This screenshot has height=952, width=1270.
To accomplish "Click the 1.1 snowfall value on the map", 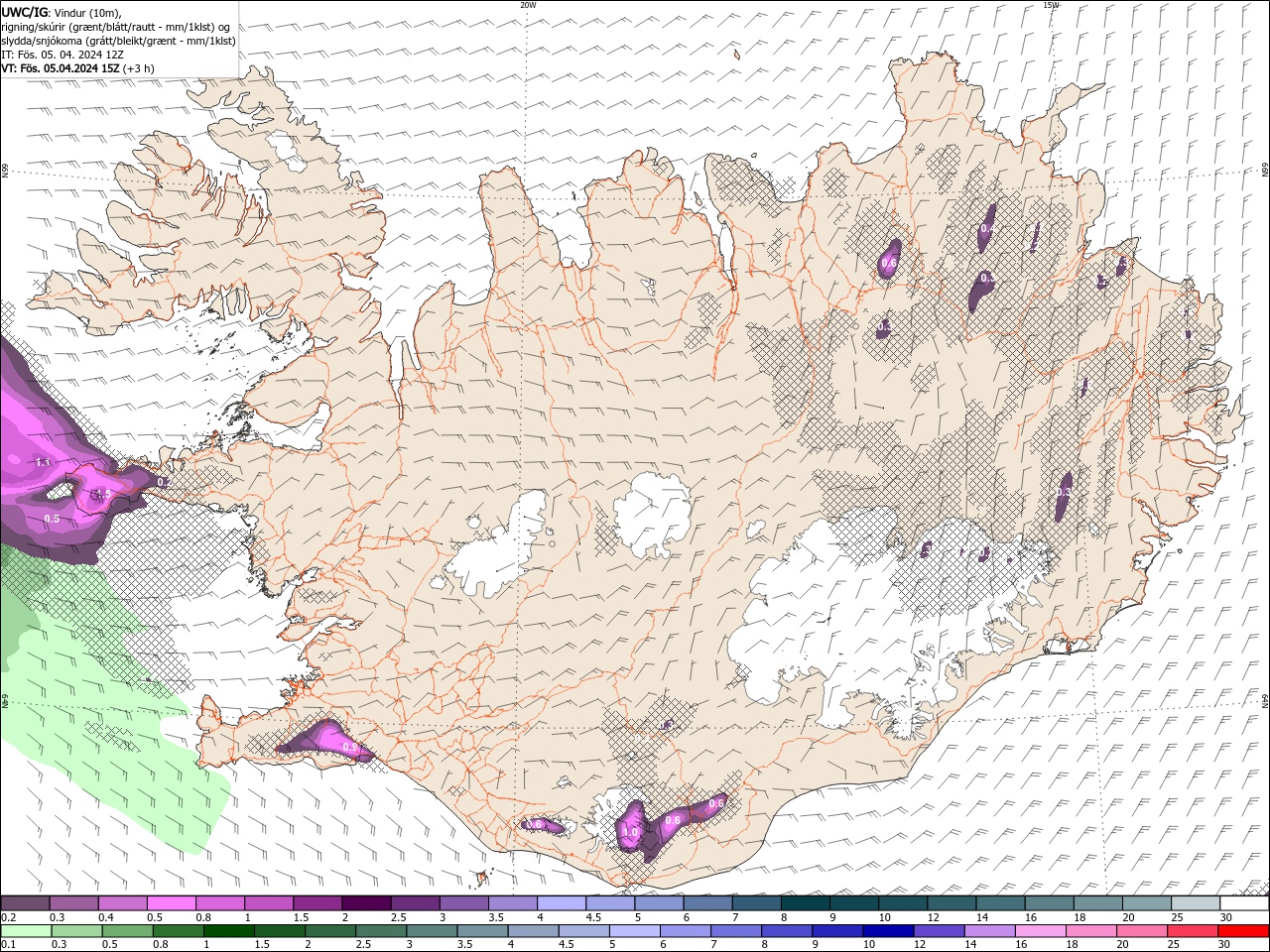I will pos(43,462).
